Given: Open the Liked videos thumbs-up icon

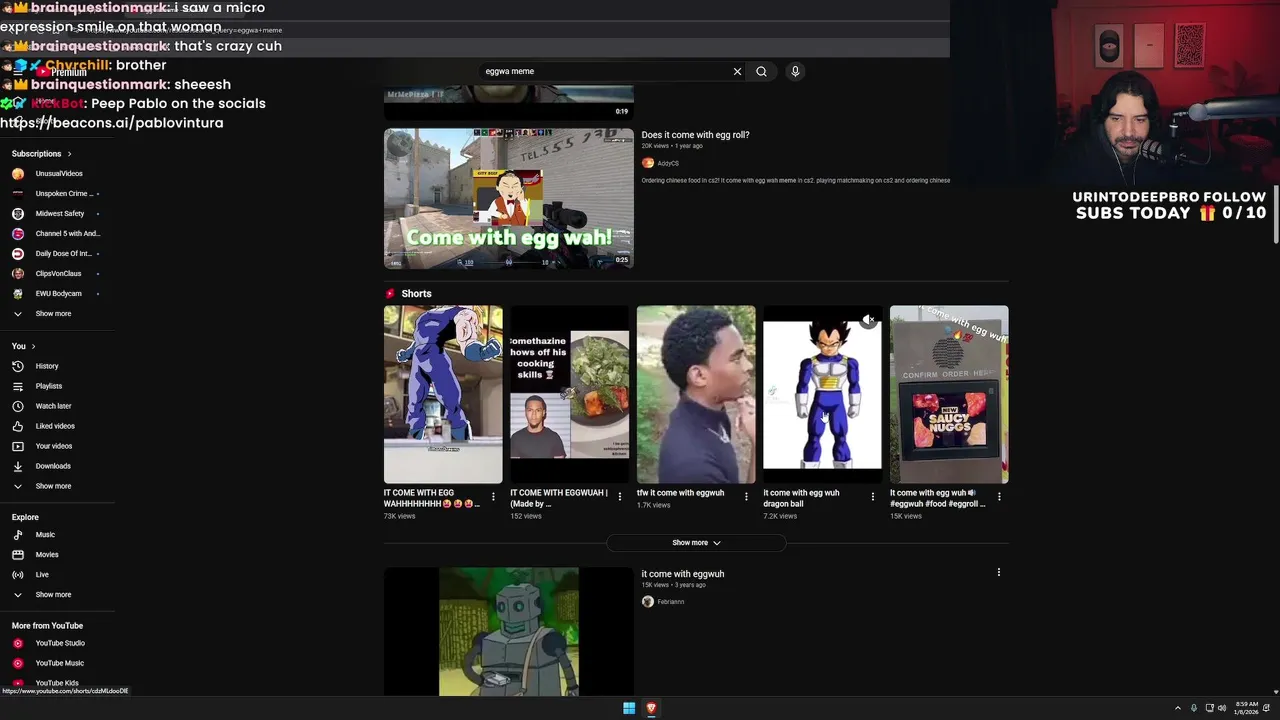Looking at the screenshot, I should 17,426.
